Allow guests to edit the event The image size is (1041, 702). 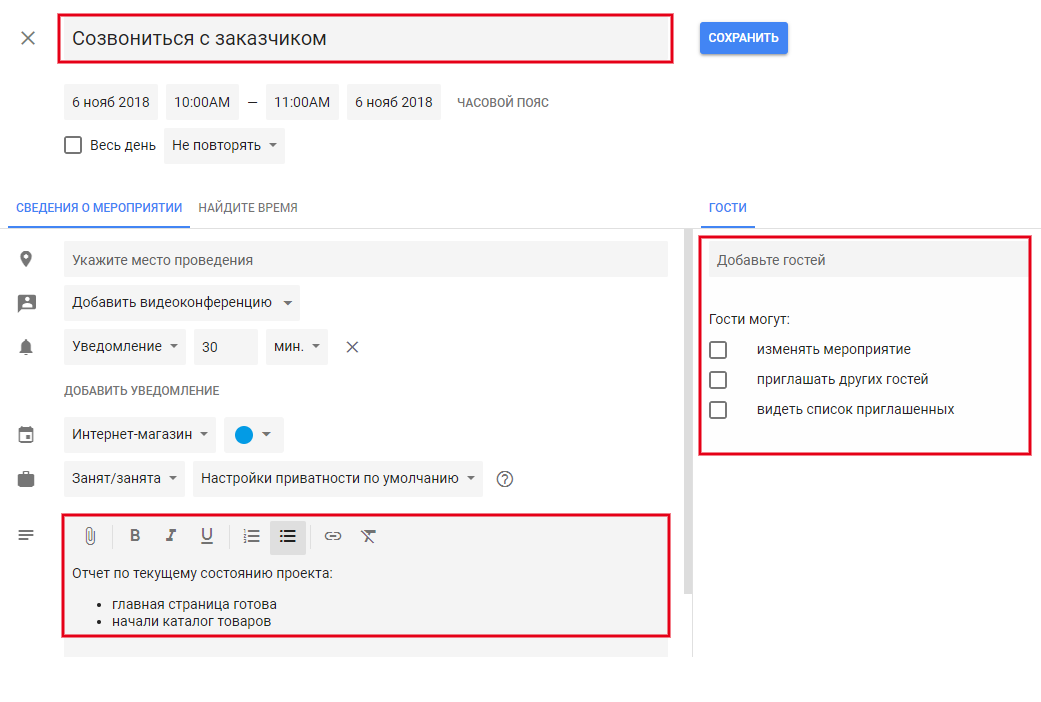click(718, 350)
